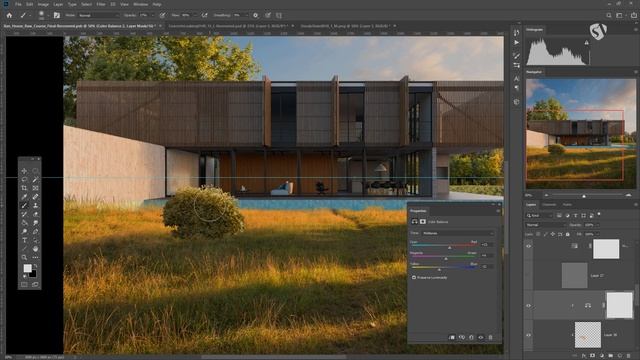
Task: Open the Flow value dropdown
Action: 194,15
